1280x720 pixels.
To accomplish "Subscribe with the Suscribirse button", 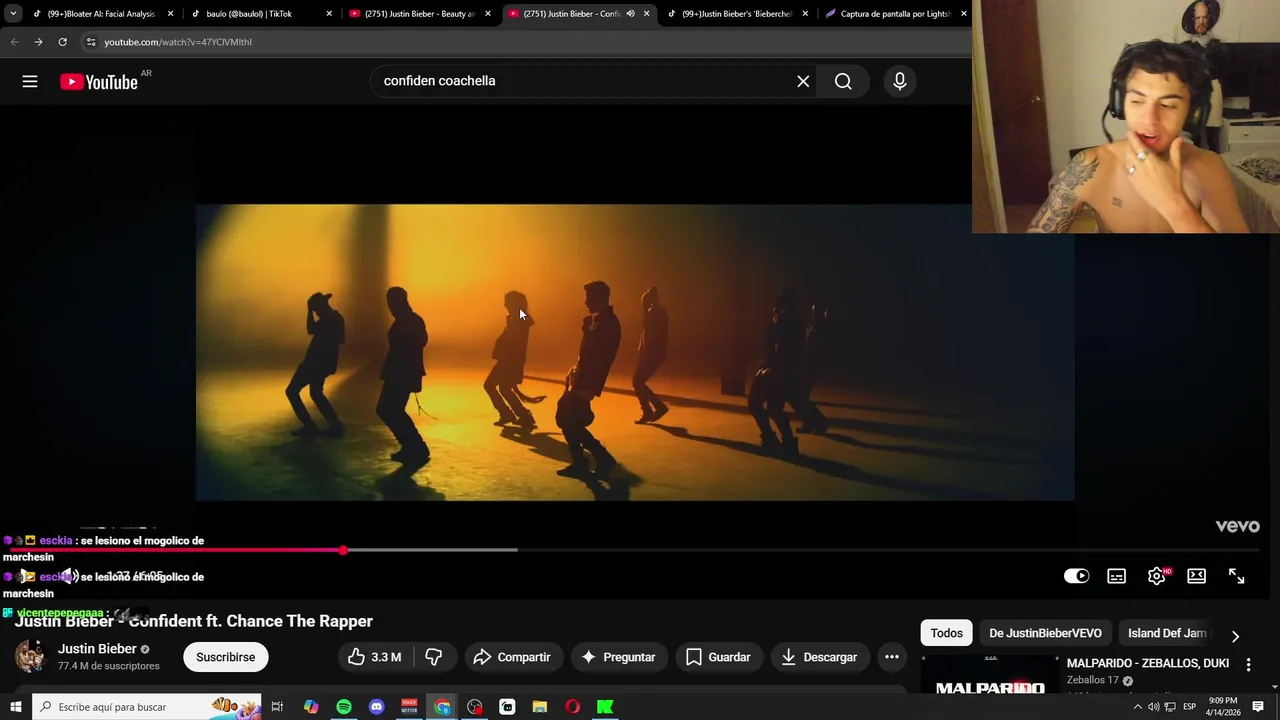I will click(x=226, y=657).
